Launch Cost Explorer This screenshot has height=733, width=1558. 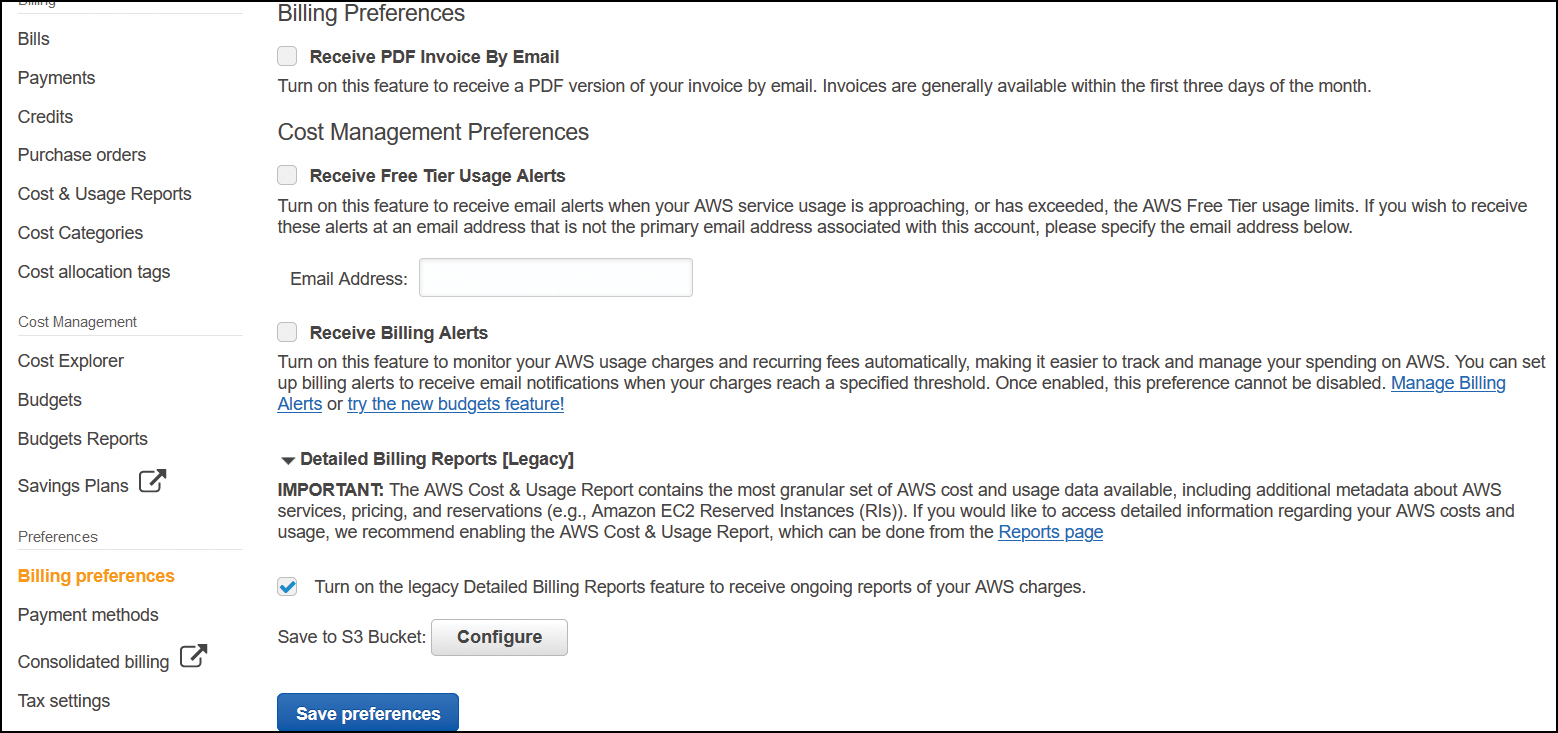(71, 361)
